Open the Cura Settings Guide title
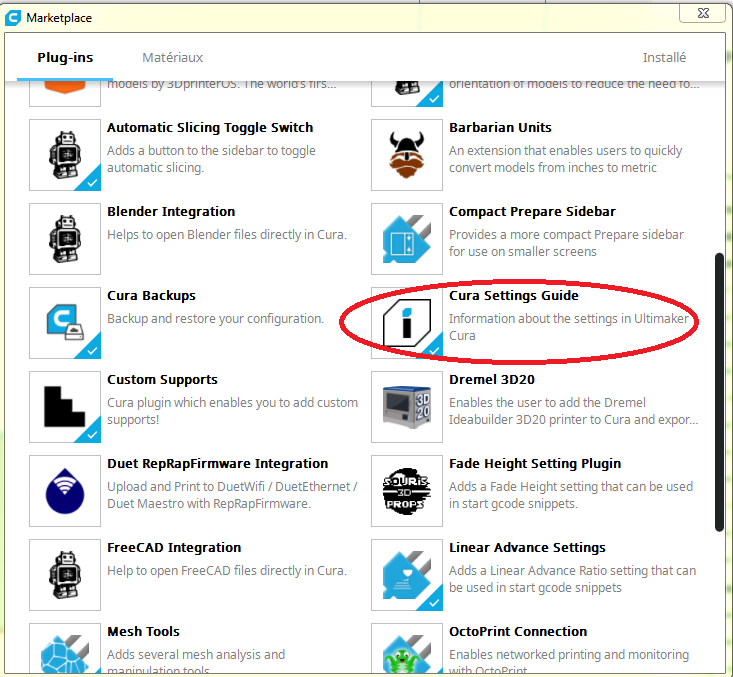733x677 pixels. 514,296
